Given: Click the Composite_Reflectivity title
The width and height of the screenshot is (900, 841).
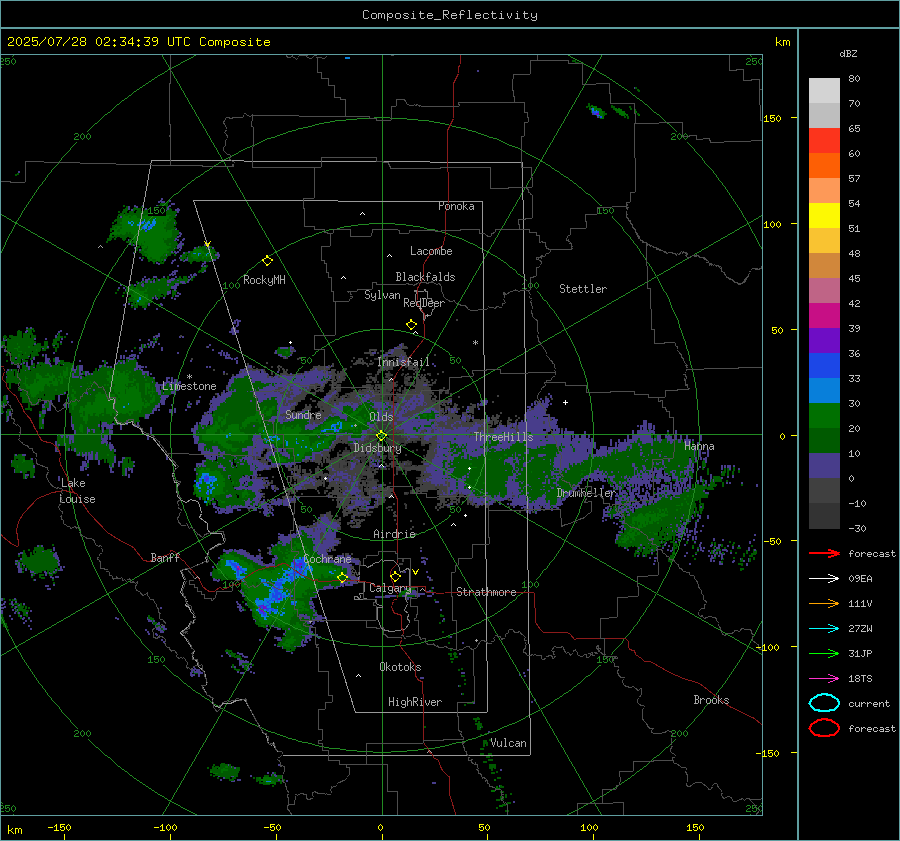Looking at the screenshot, I should tap(450, 15).
